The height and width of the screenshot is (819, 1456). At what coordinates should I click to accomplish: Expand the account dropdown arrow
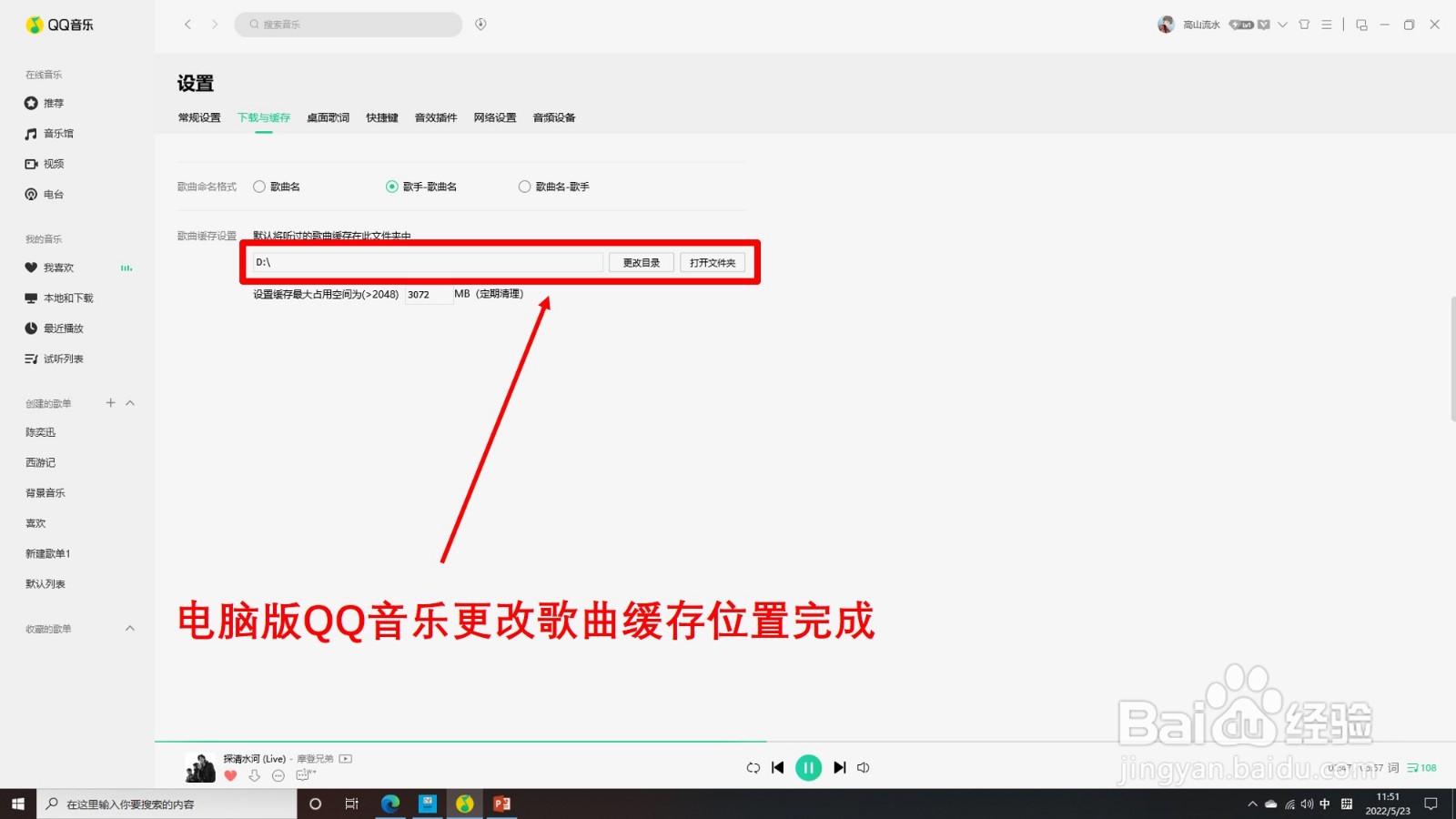(x=1282, y=25)
